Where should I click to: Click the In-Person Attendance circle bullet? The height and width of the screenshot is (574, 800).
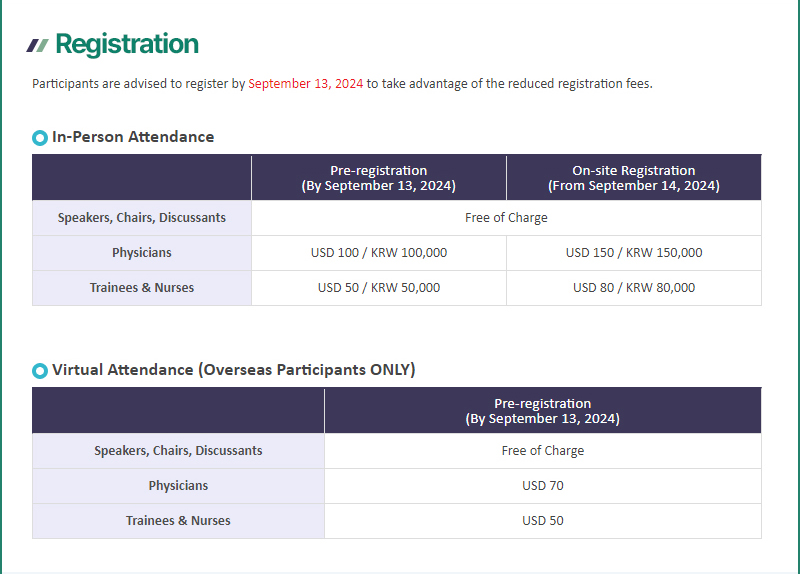(x=40, y=138)
